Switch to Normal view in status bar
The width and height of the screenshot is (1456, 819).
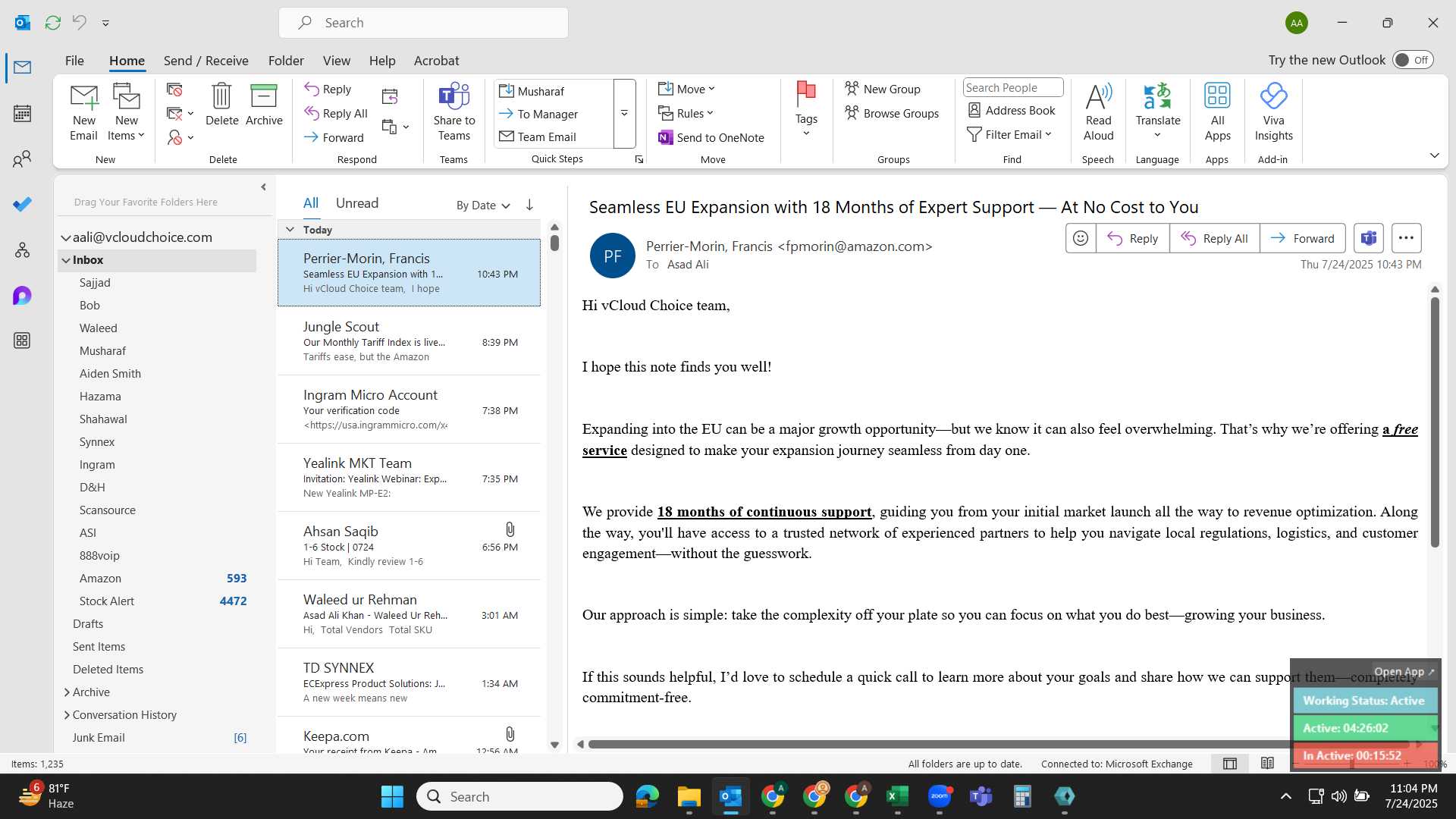1230,764
